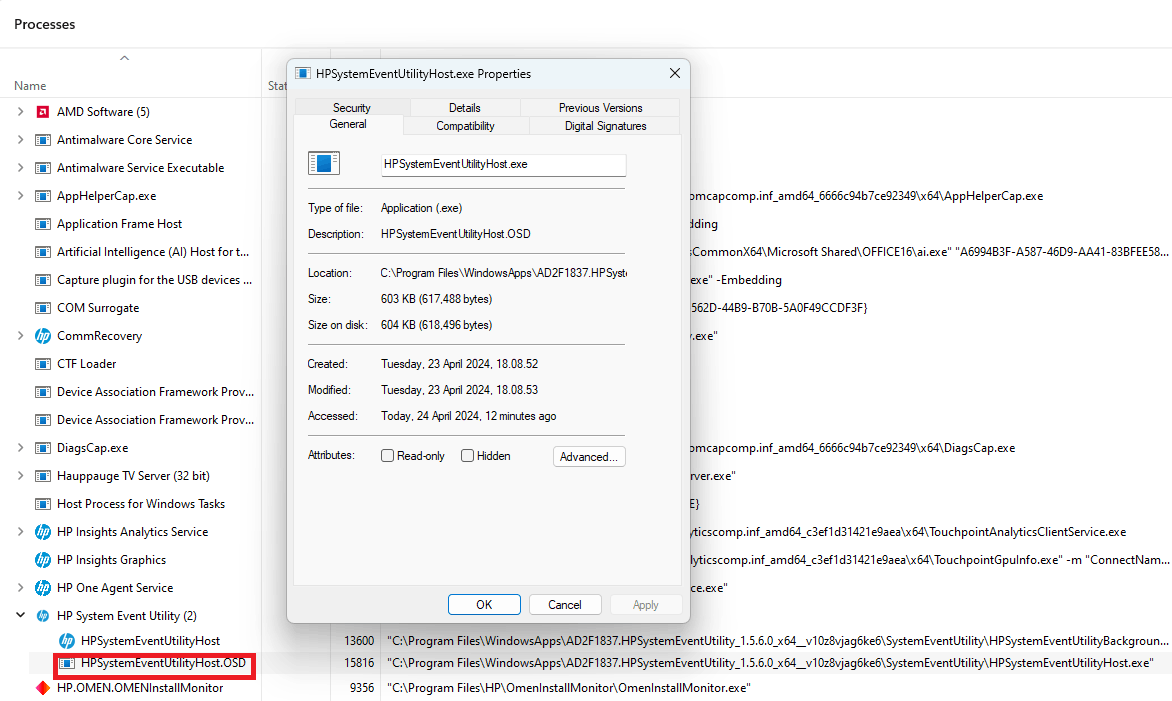The image size is (1172, 701).
Task: Click the file icon in the General tab
Action: [x=324, y=163]
